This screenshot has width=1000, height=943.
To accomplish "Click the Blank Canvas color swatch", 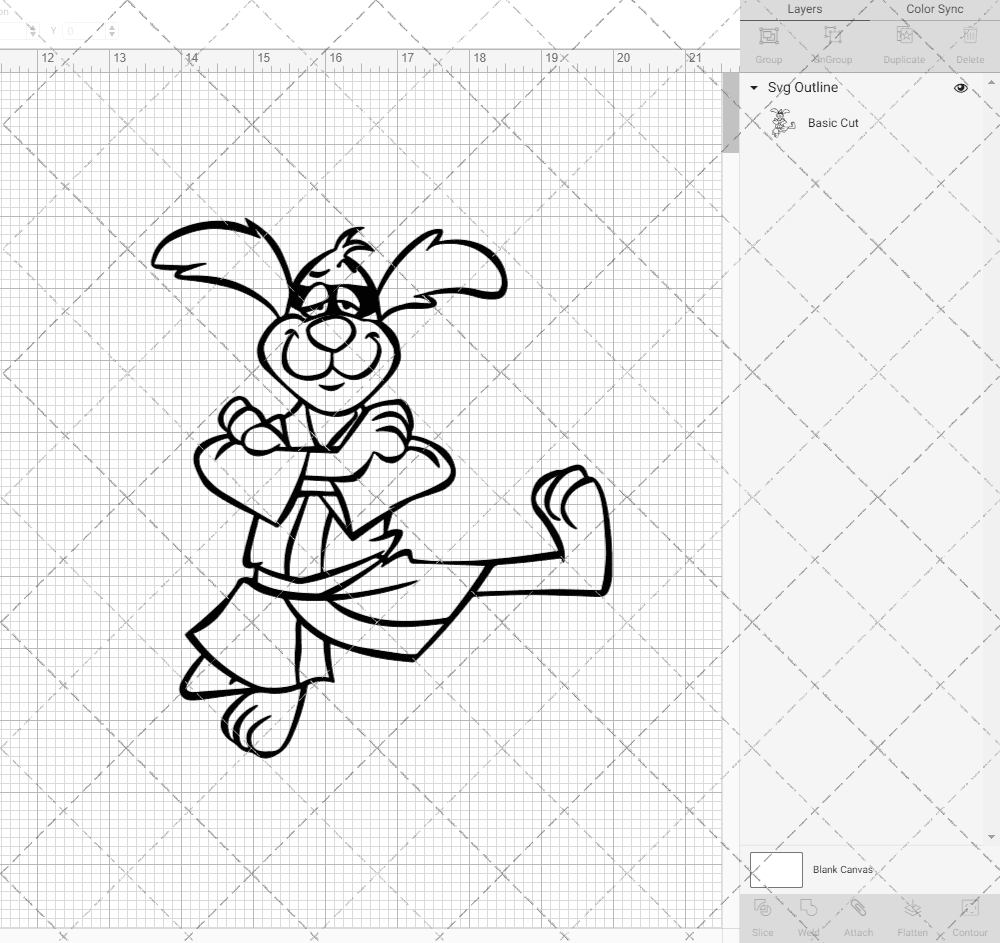I will (x=776, y=870).
